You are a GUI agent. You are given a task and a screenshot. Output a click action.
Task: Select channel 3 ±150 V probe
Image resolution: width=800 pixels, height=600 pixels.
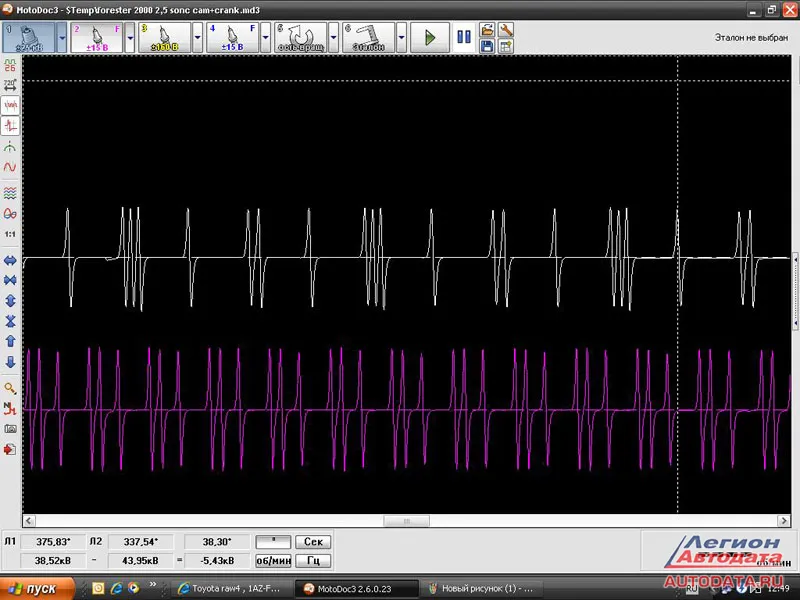164,37
